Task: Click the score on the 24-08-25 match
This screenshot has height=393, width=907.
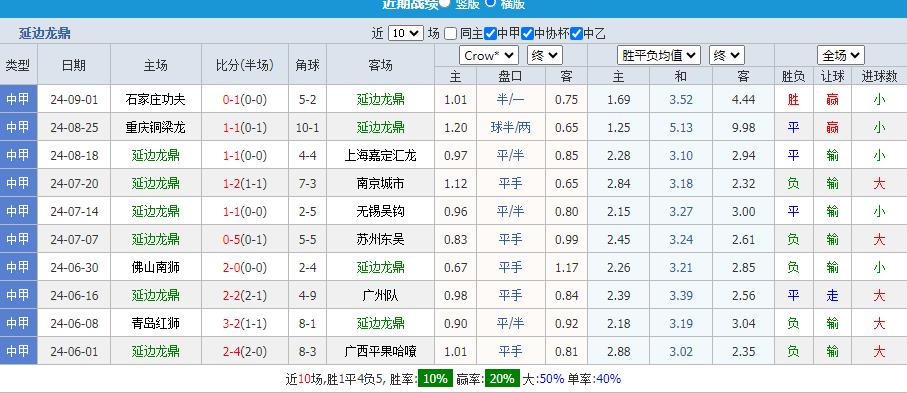Action: [x=245, y=127]
